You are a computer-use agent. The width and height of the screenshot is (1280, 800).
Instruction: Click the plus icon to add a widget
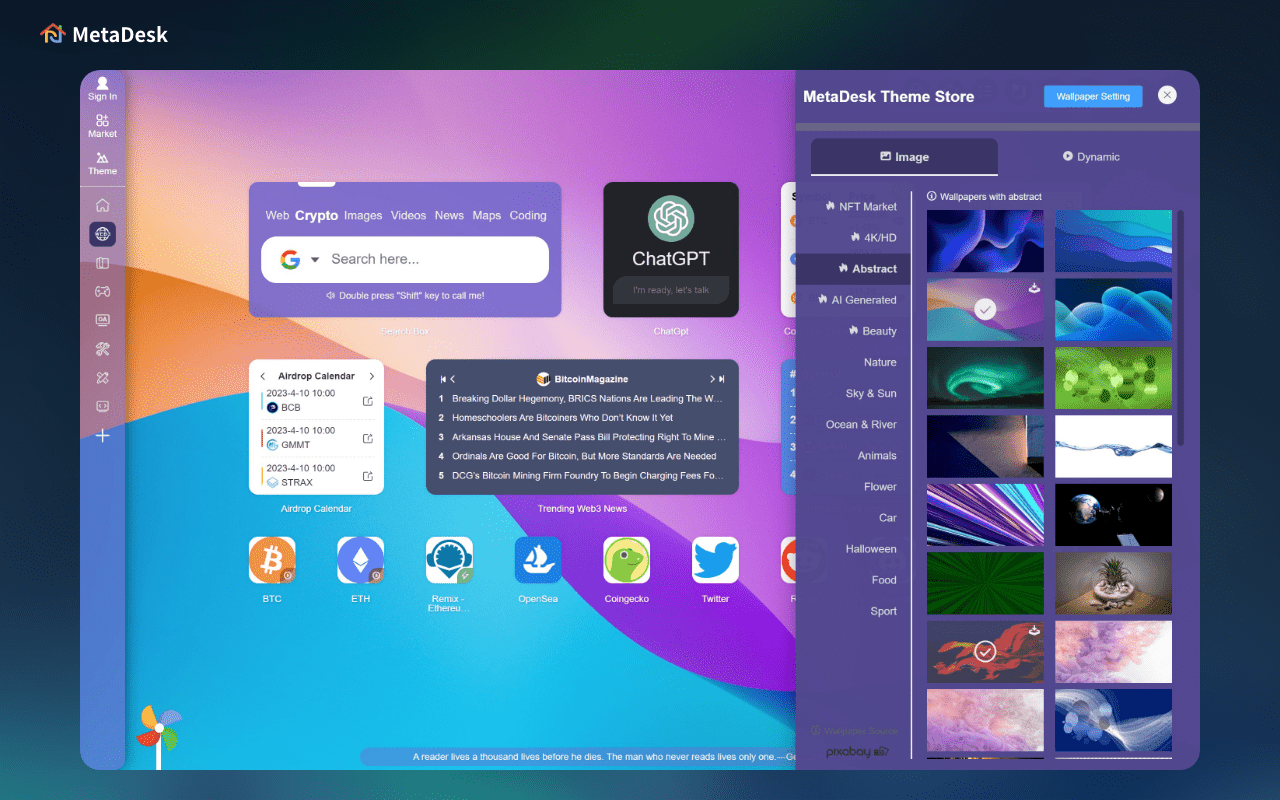[x=102, y=436]
